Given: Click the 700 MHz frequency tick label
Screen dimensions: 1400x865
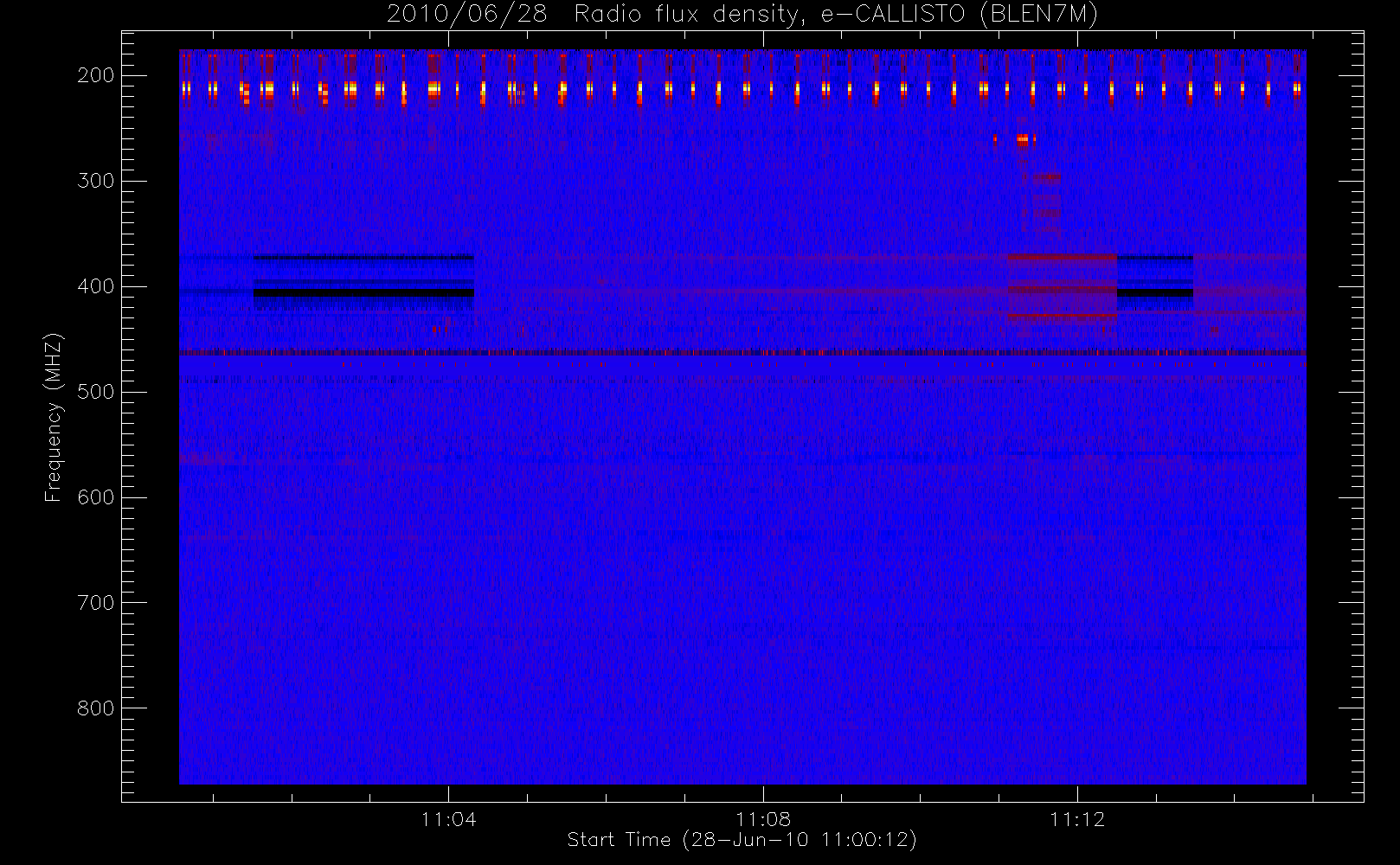Looking at the screenshot, I should click(x=96, y=603).
